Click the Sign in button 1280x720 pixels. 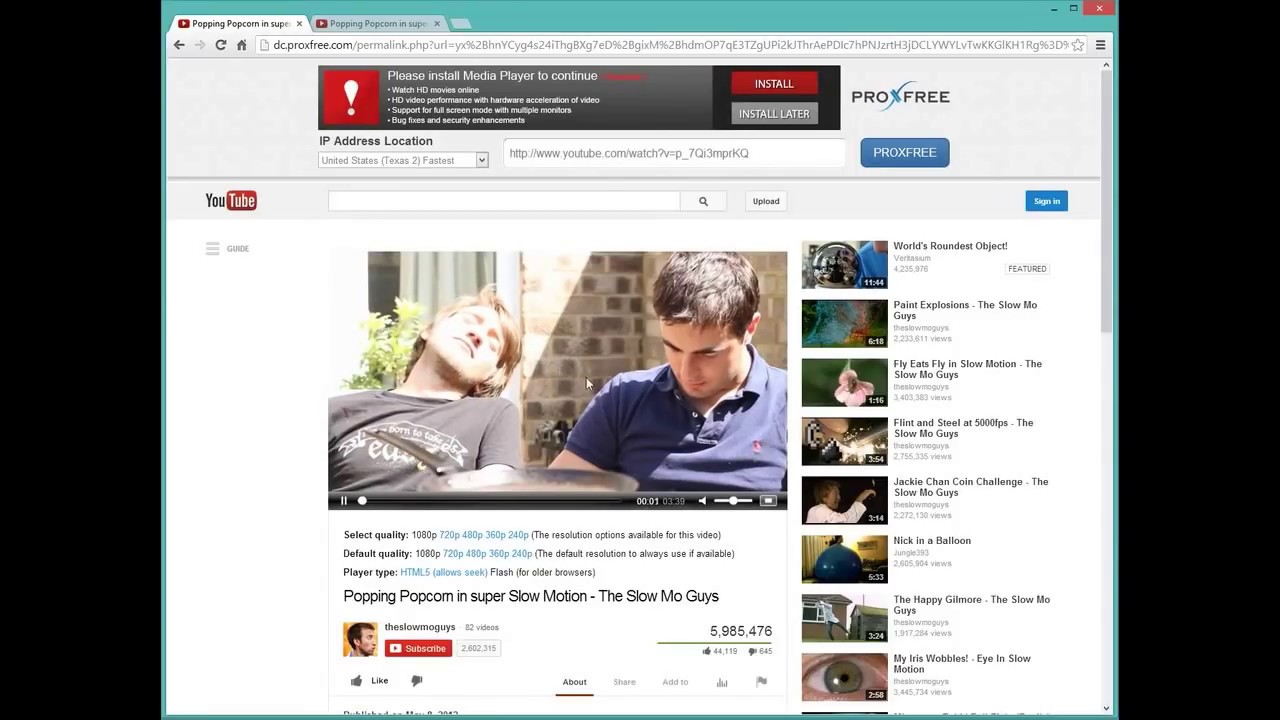1046,201
